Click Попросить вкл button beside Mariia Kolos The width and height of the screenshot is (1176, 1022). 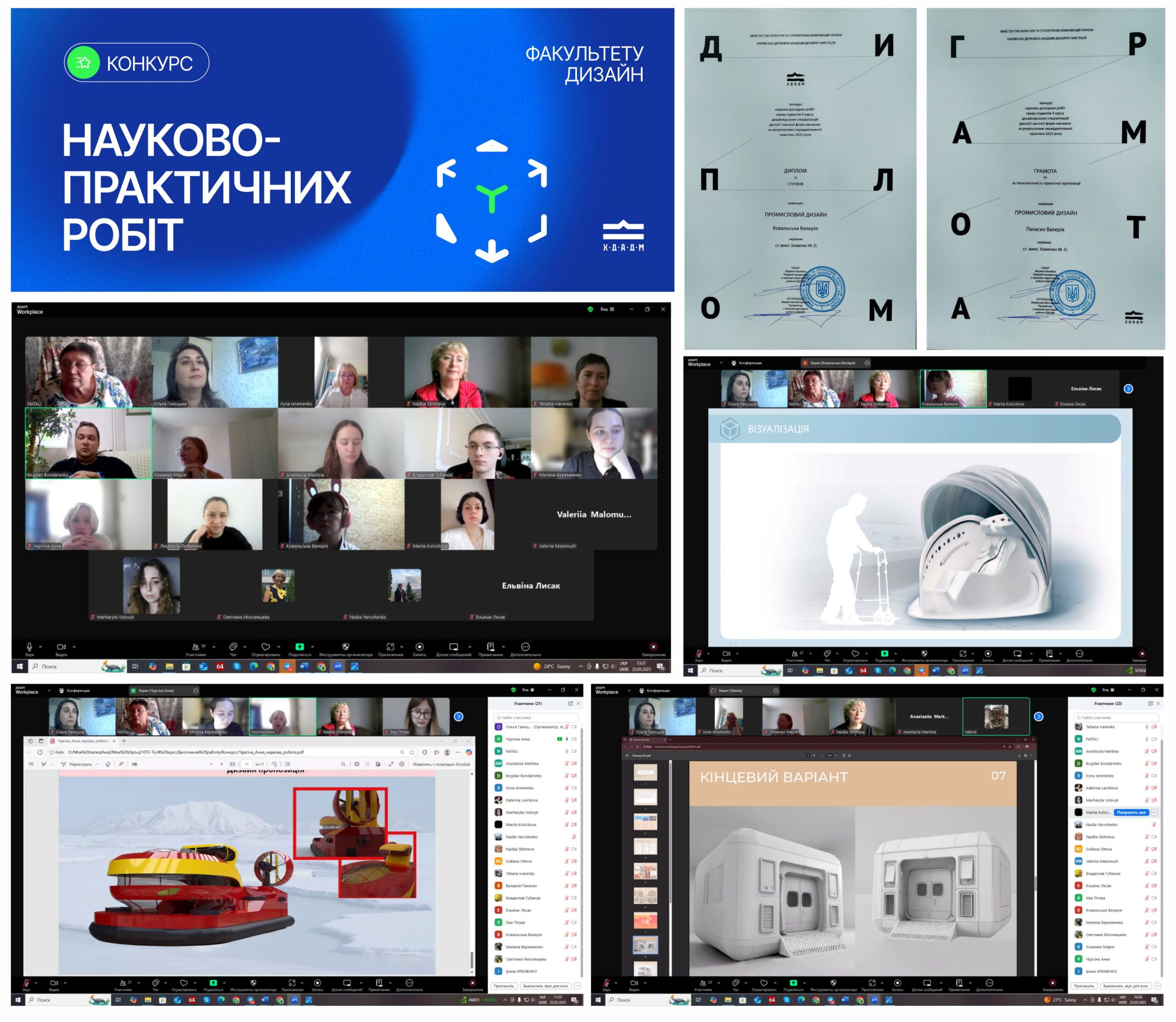(1131, 812)
